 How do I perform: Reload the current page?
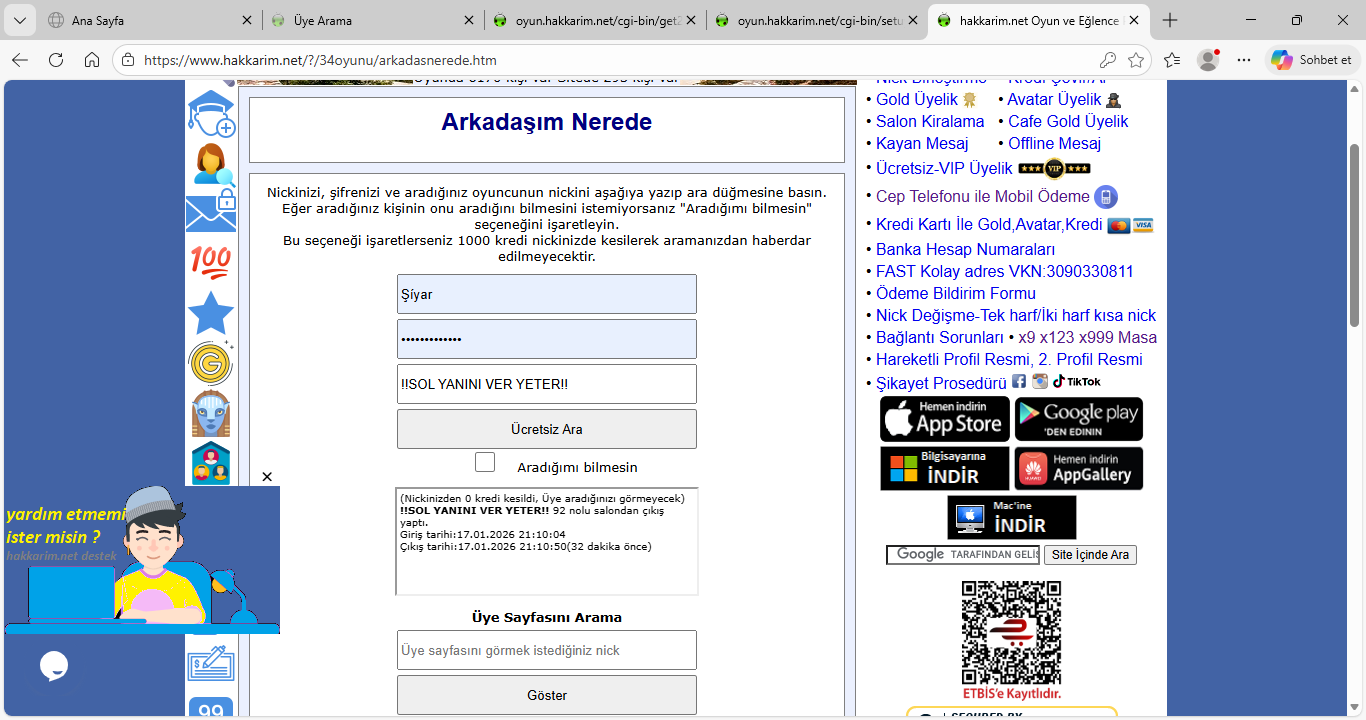click(x=56, y=60)
